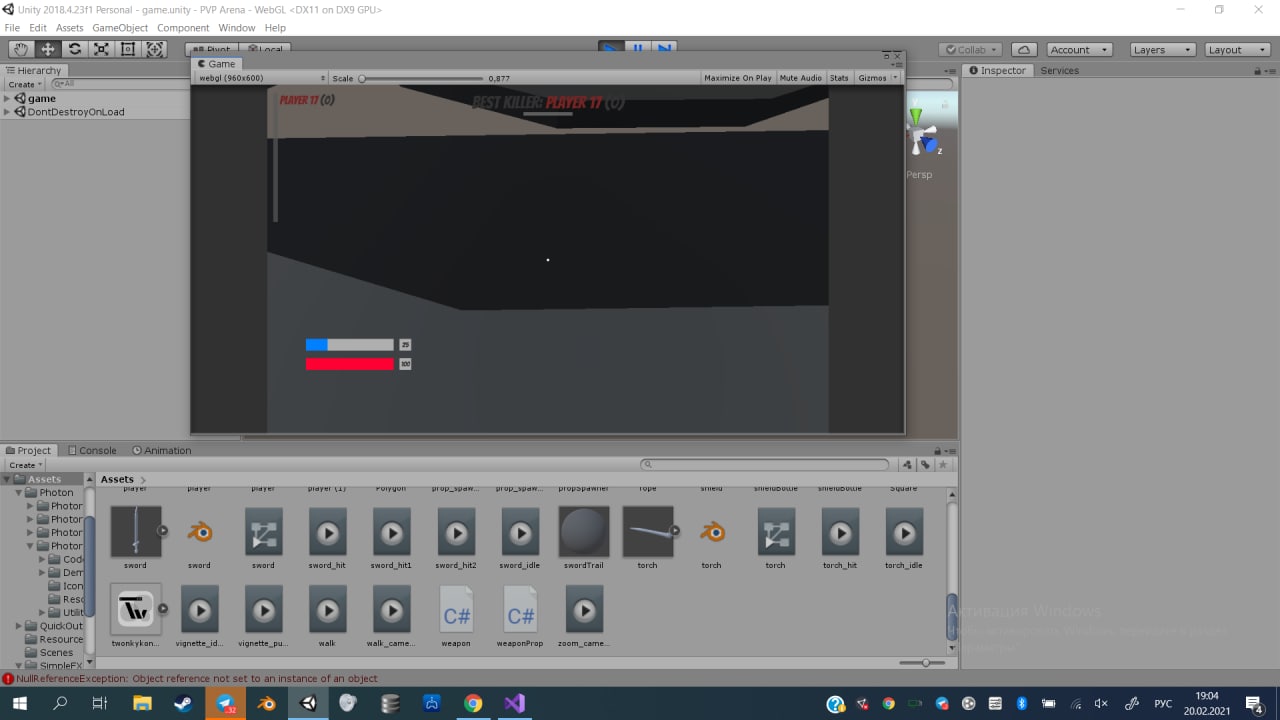
Task: Open the Layout dropdown
Action: pos(1237,49)
